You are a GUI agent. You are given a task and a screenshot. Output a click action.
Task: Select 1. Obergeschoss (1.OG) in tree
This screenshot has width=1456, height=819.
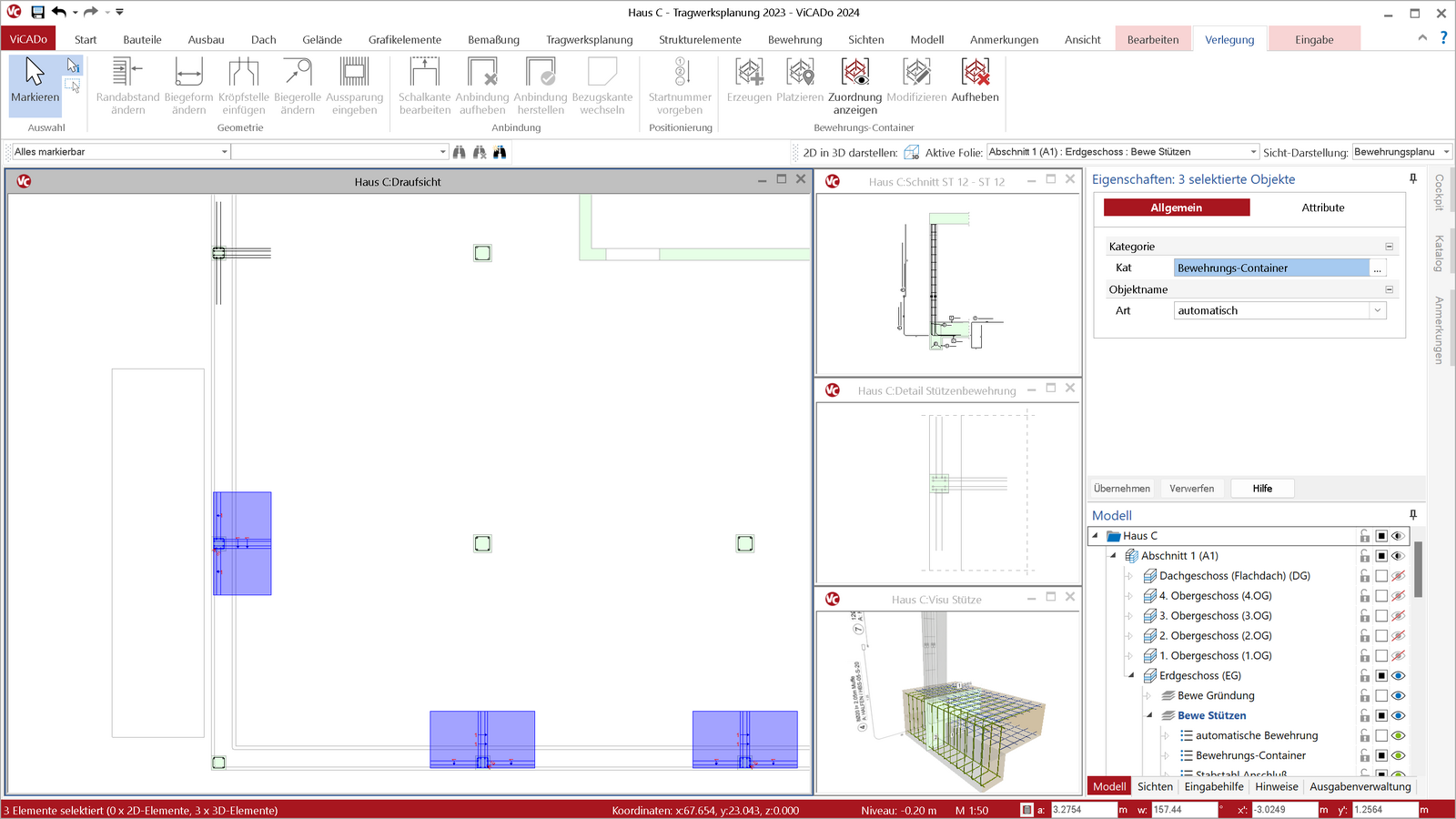tap(1215, 656)
